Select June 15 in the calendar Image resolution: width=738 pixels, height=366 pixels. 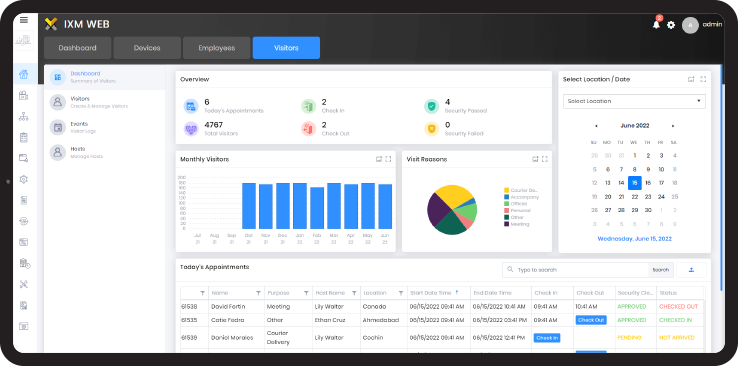point(634,183)
